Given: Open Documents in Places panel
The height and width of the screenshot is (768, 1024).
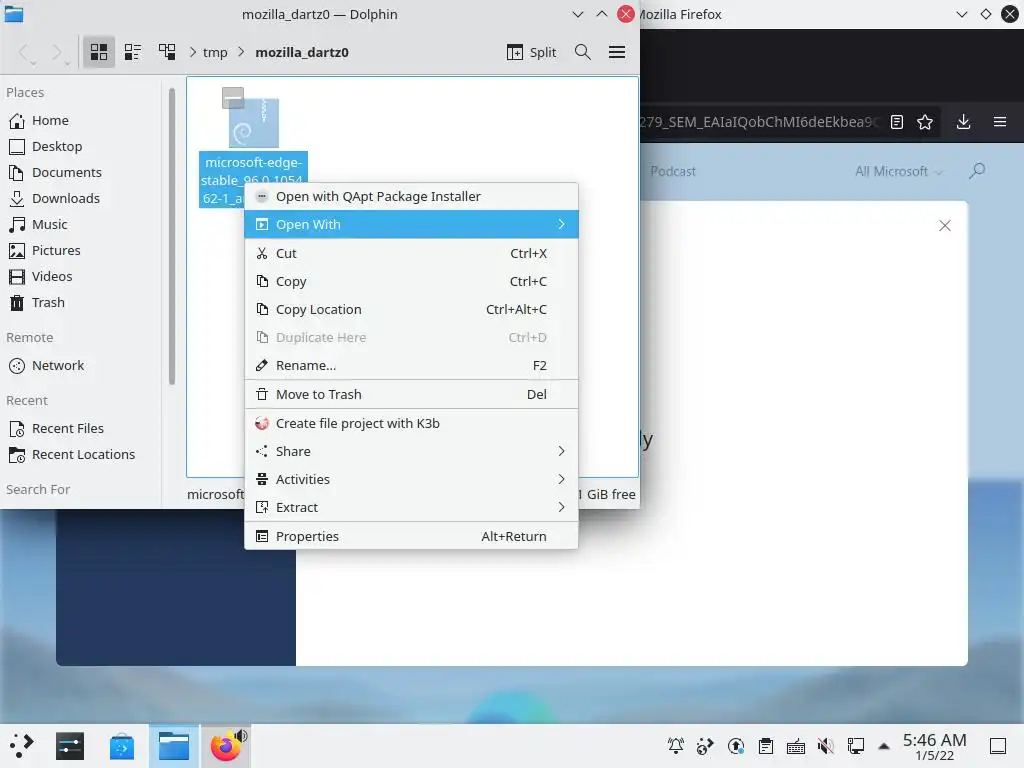Looking at the screenshot, I should tap(66, 172).
